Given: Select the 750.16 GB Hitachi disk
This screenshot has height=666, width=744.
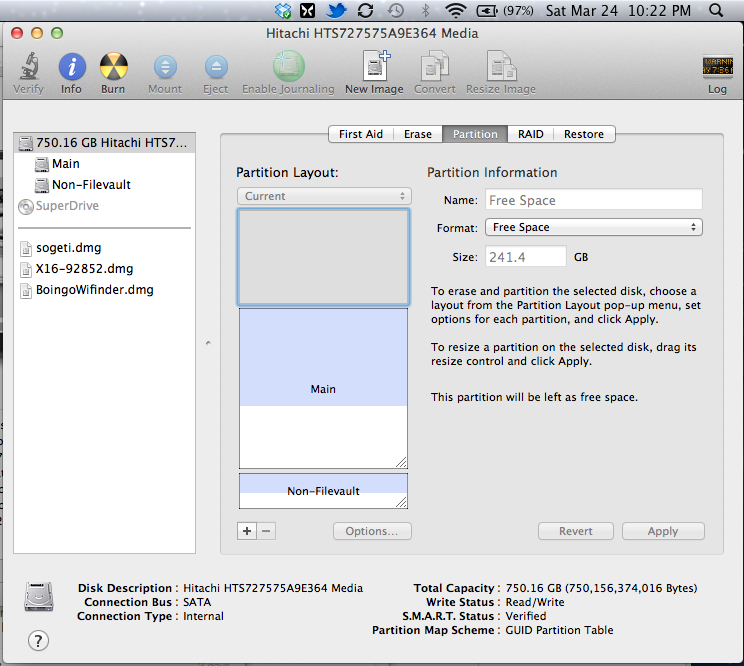Looking at the screenshot, I should [104, 143].
